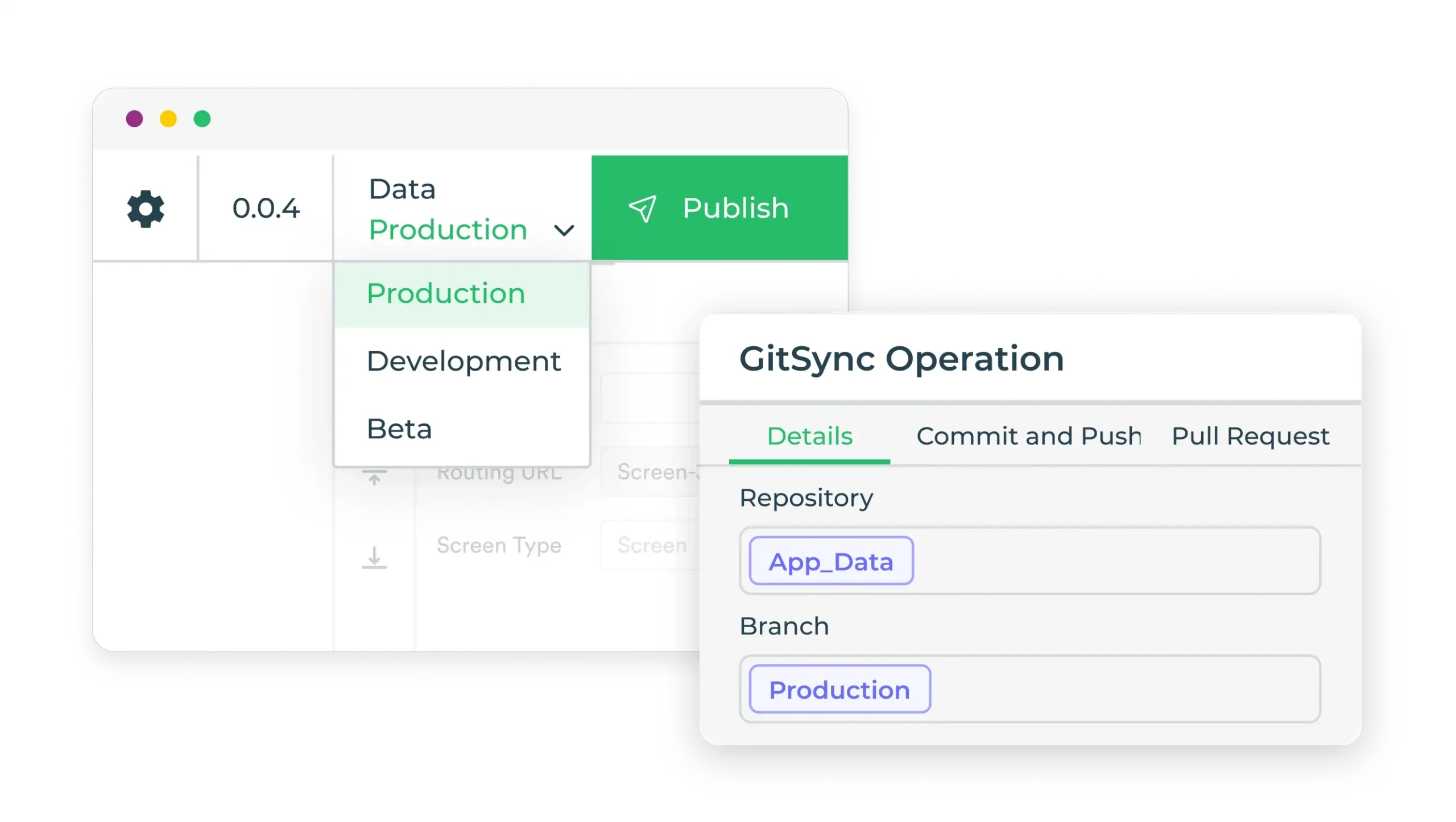Select the Production branch chip
Viewport: 1456px width, 822px height.
838,689
